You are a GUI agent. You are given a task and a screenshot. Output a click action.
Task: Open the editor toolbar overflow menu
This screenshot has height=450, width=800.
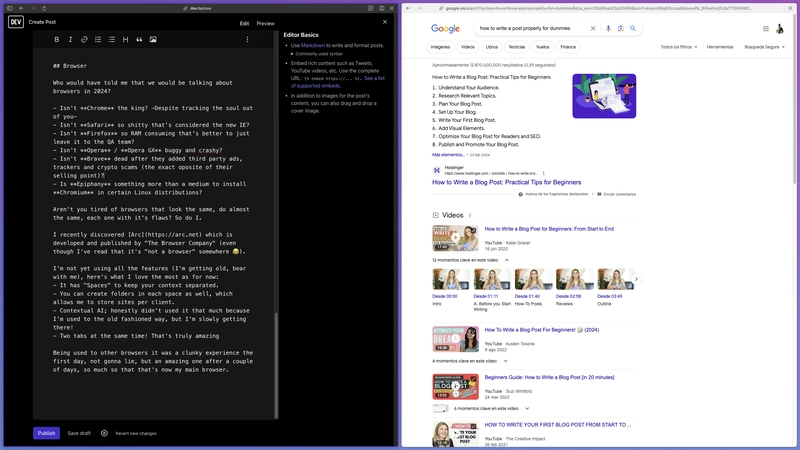point(247,40)
